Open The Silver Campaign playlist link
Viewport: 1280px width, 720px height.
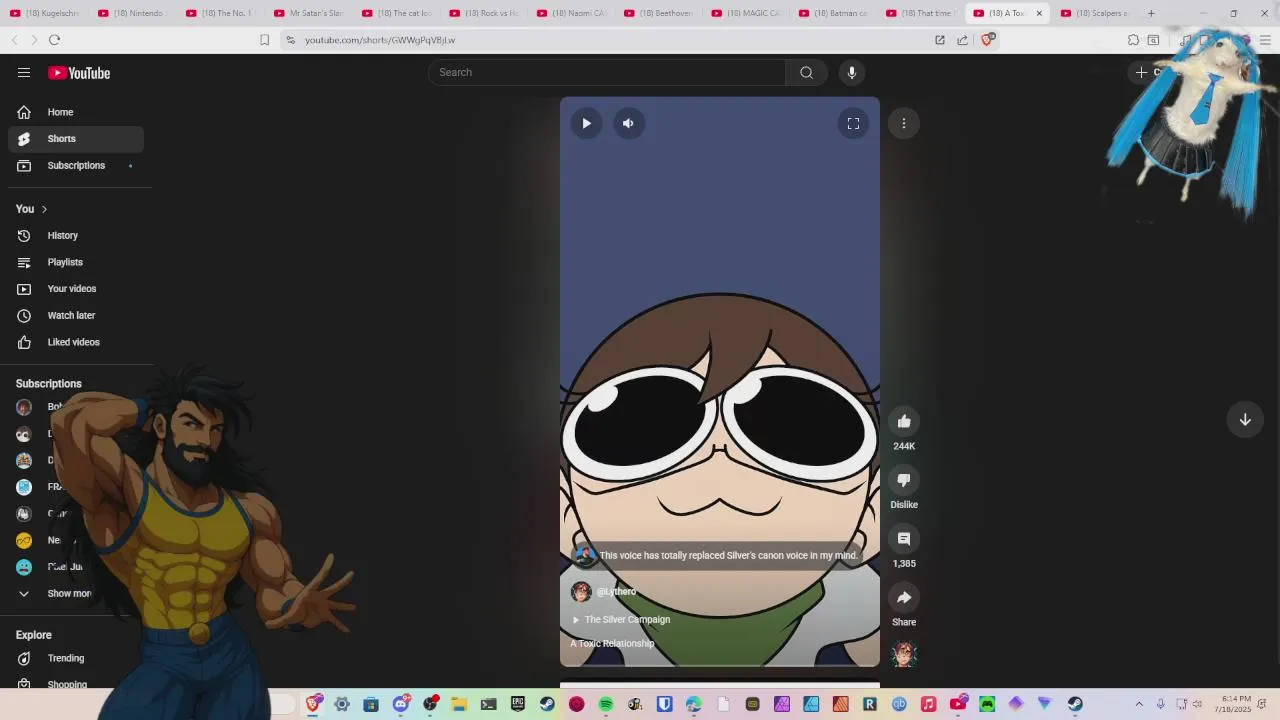point(627,620)
